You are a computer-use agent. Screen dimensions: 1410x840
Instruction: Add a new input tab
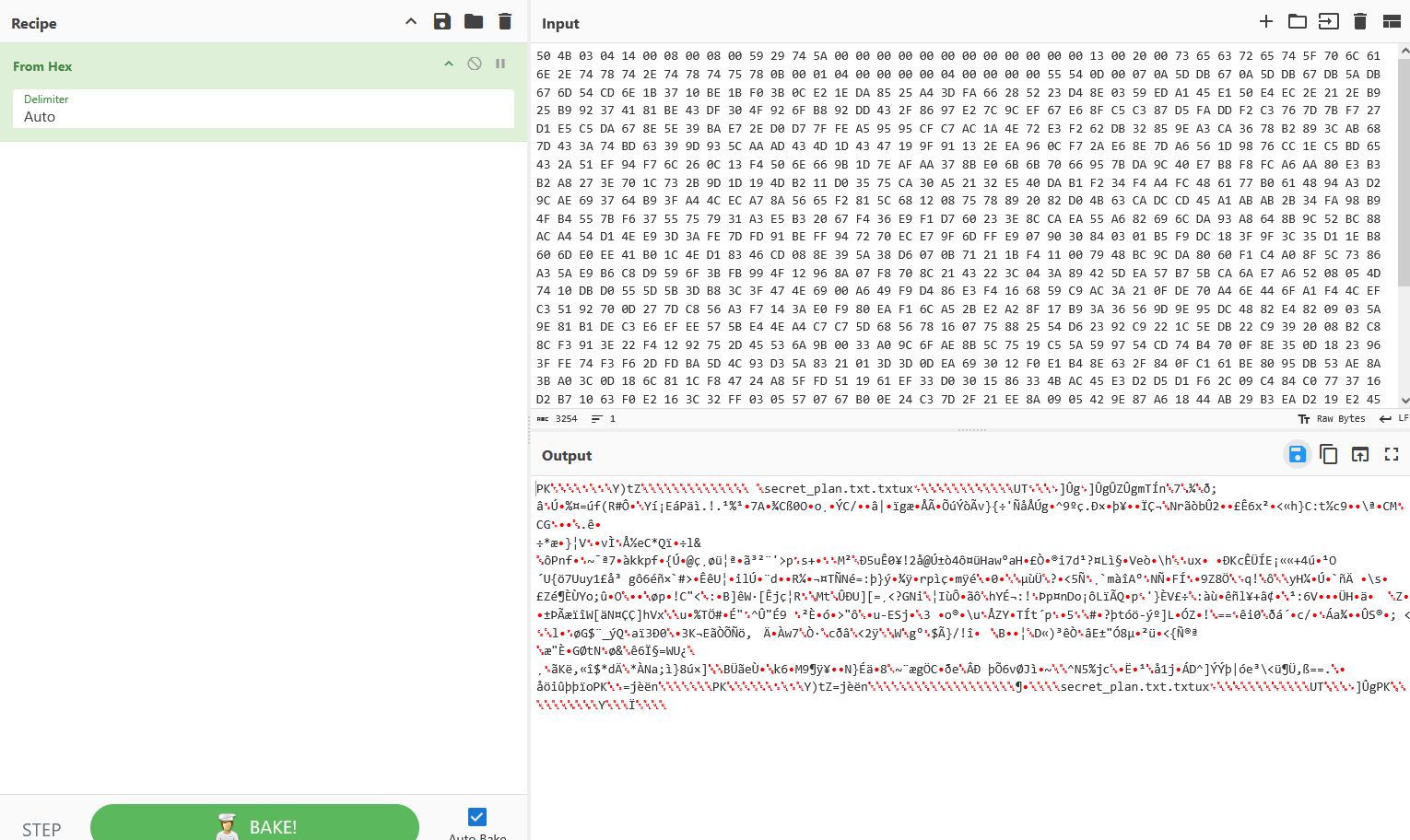[x=1266, y=21]
